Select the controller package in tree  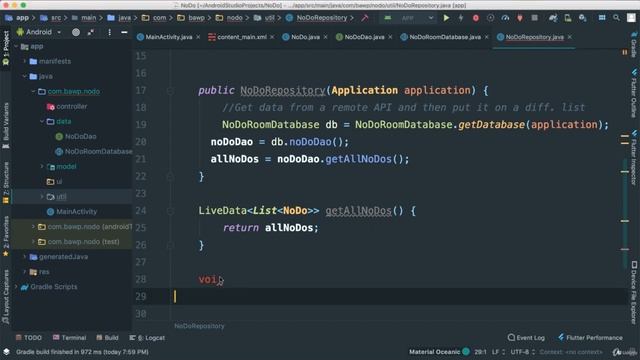click(67, 107)
